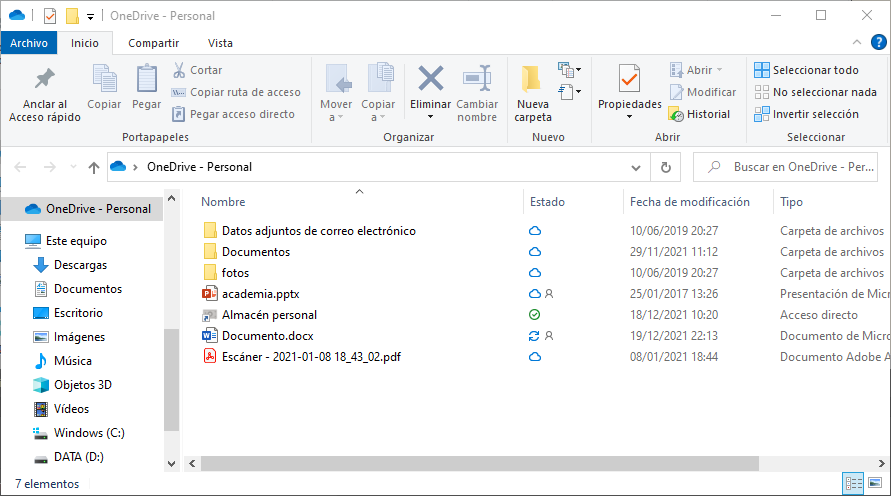Open Escritorio in navigation pane
Image resolution: width=891 pixels, height=496 pixels.
[x=68, y=313]
